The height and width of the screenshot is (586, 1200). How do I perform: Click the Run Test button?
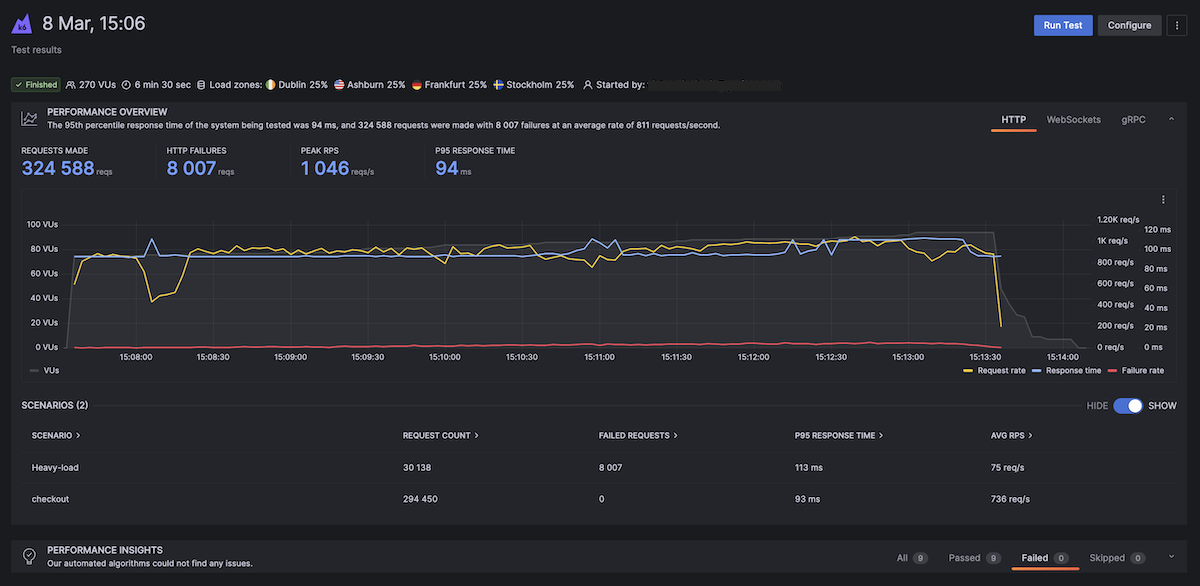tap(1063, 25)
